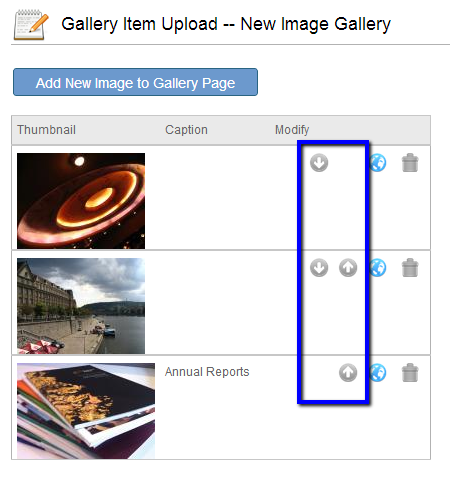Delete the Annual Reports image
Viewport: 450px width, 480px height.
(410, 372)
